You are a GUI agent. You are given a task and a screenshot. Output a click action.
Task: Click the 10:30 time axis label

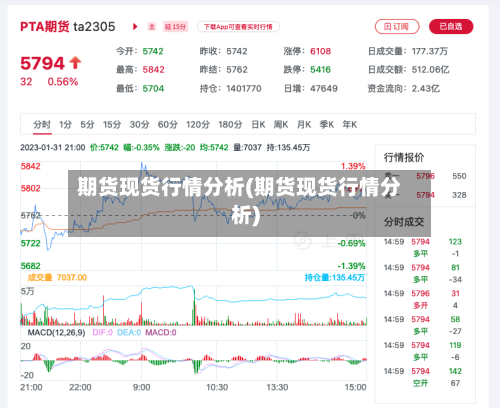[217, 387]
